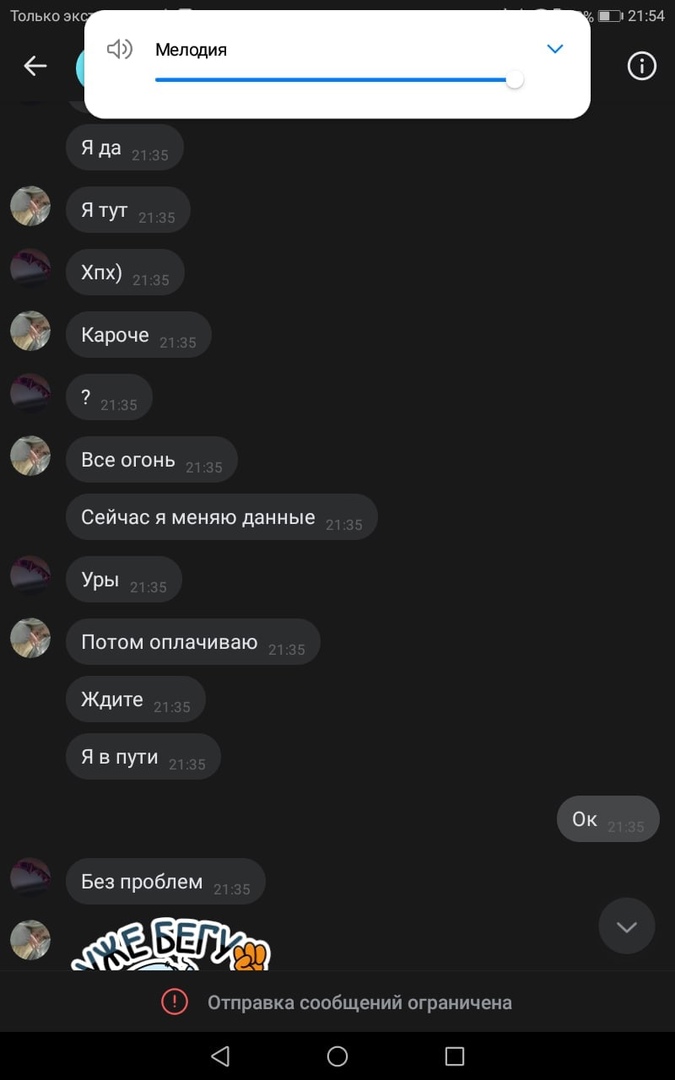Tap the Потом оплачиваю message bubble

193,642
